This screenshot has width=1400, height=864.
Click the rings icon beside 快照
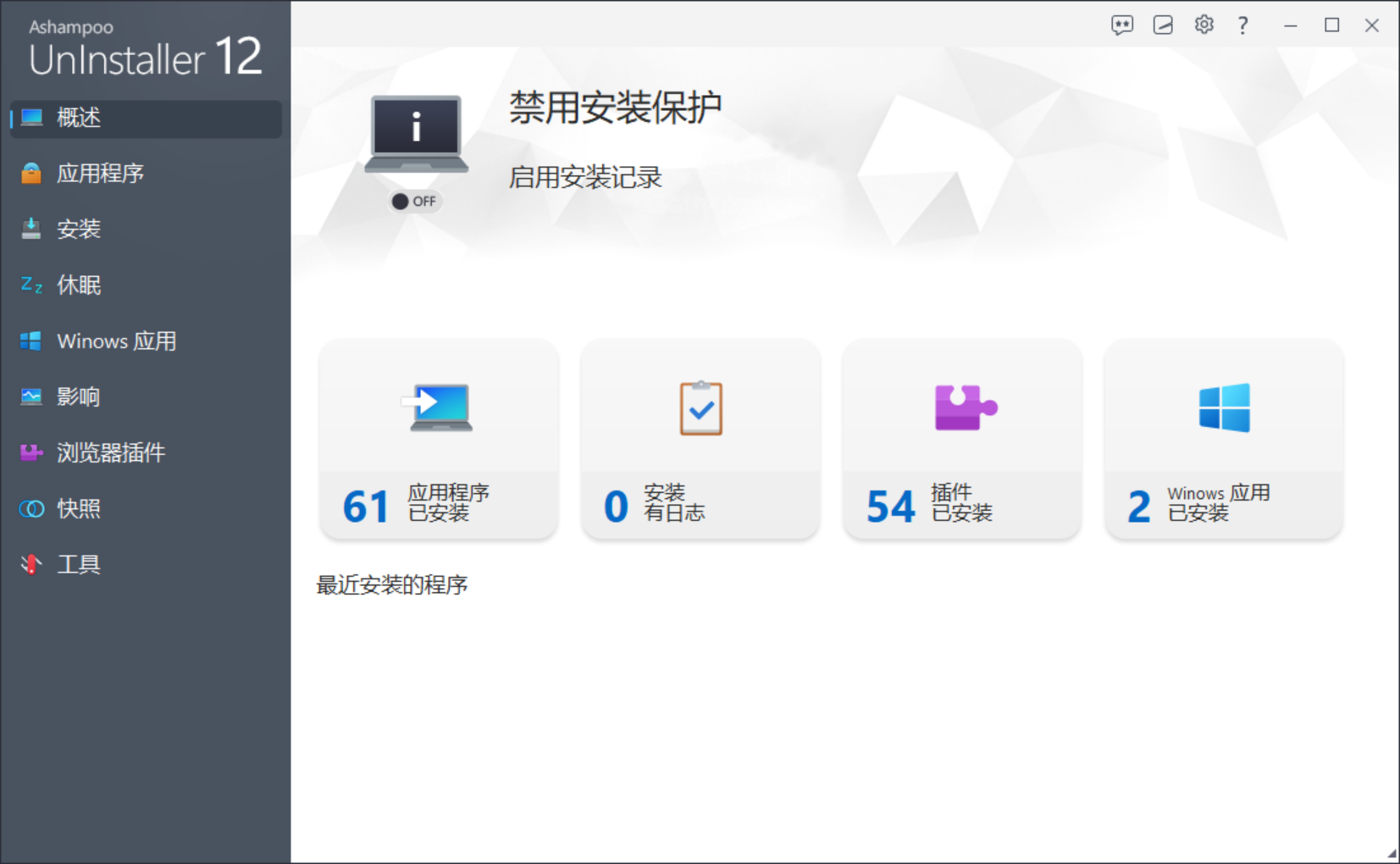click(x=31, y=509)
